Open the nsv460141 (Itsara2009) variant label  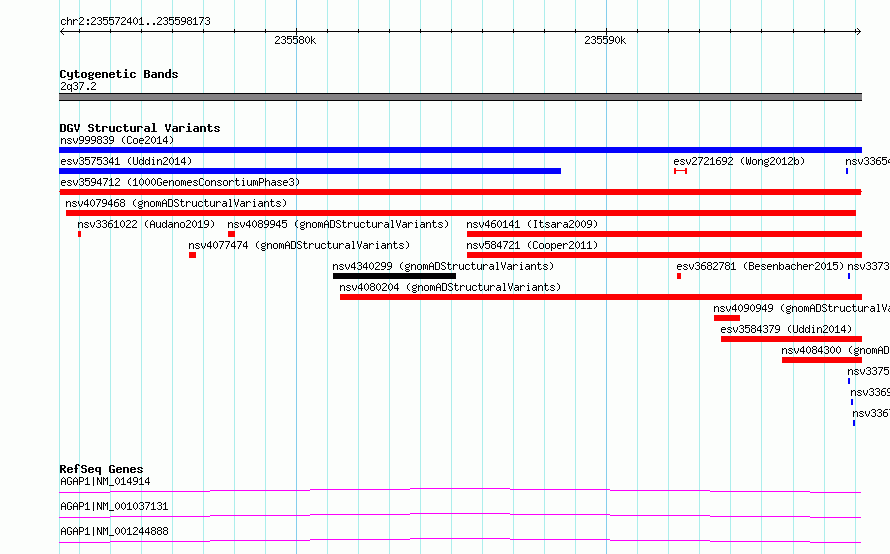click(x=532, y=224)
